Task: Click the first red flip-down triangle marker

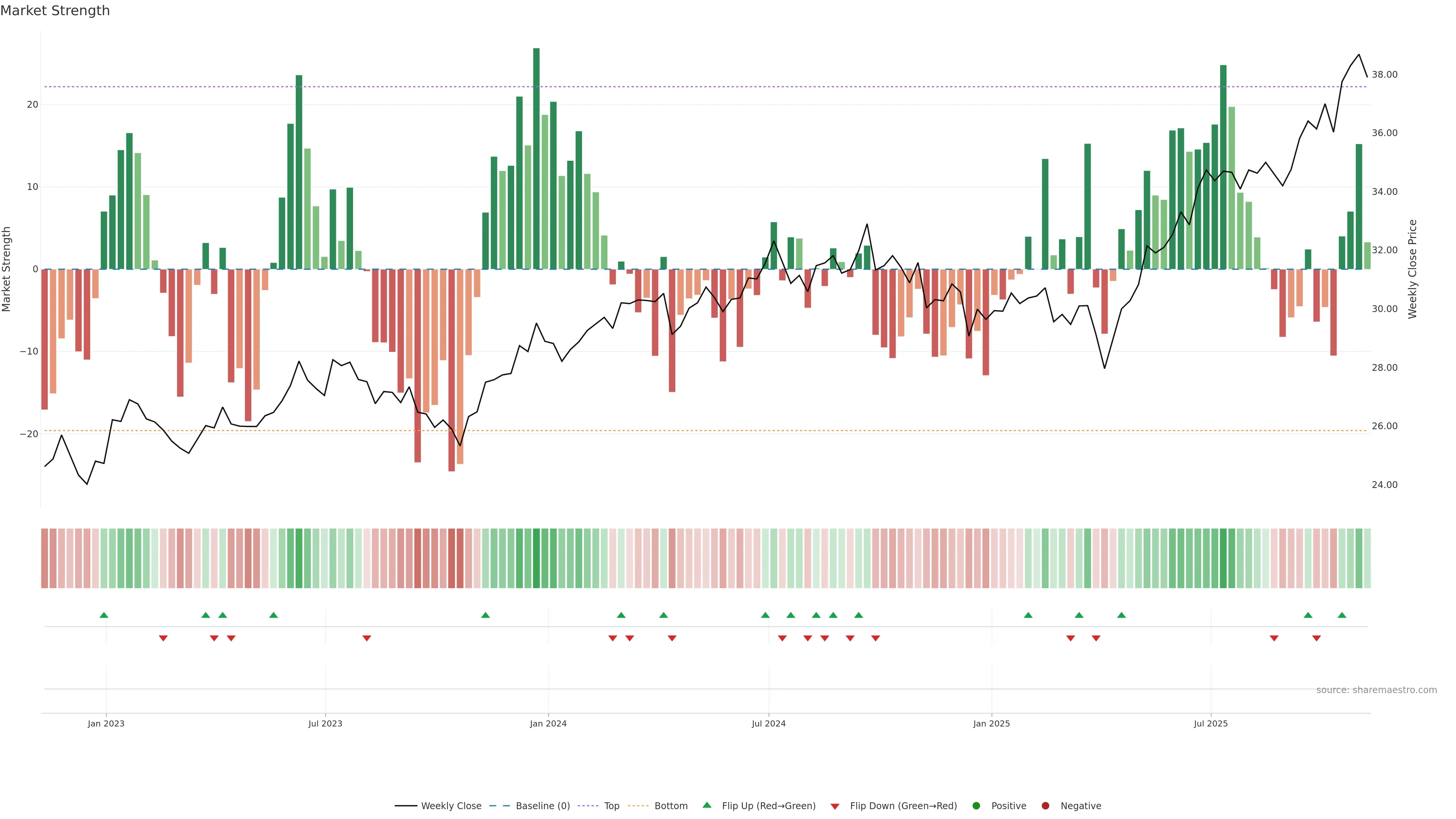Action: click(163, 638)
